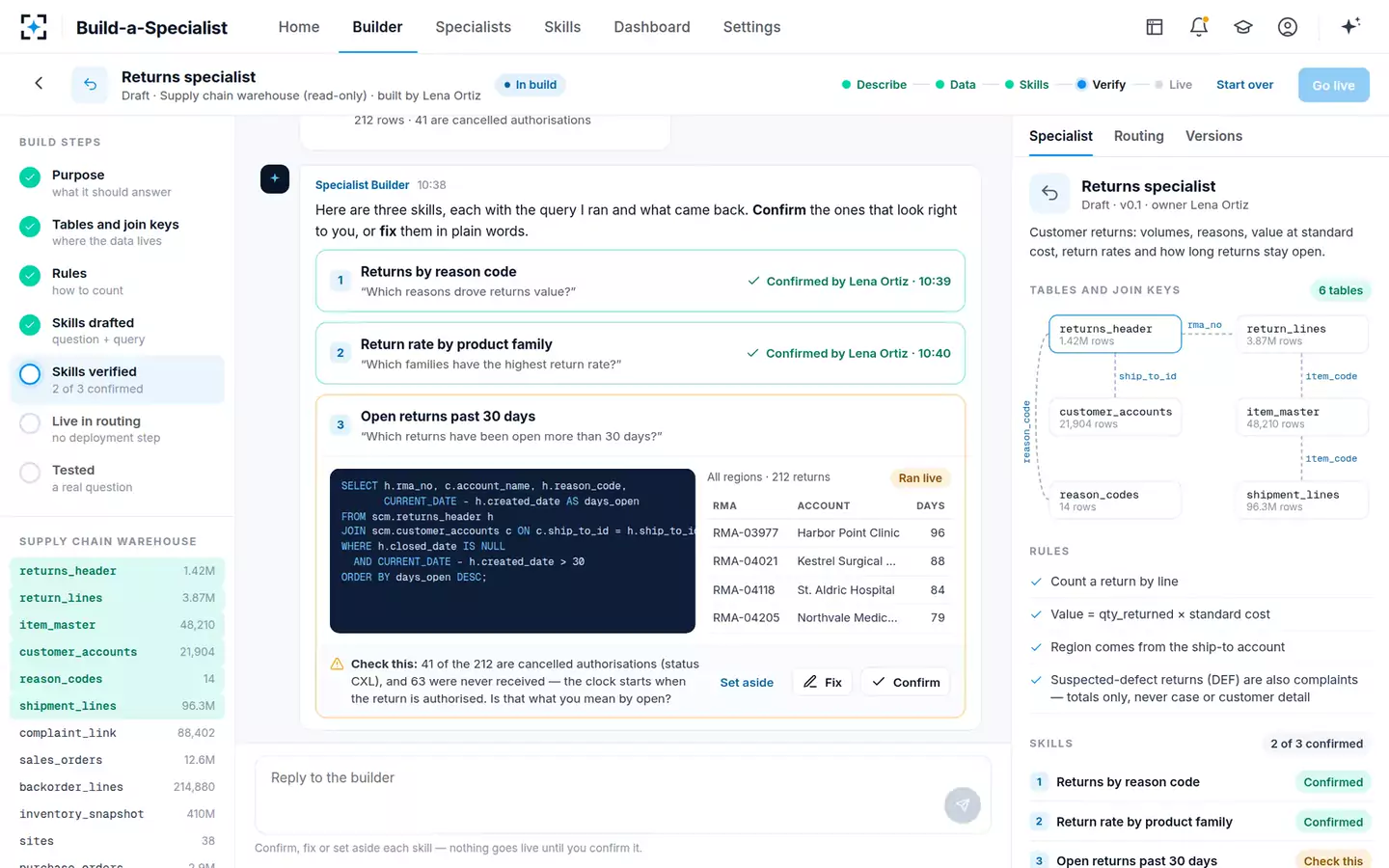Open the returns_header table in warehouse list
The height and width of the screenshot is (868, 1389).
coord(117,571)
